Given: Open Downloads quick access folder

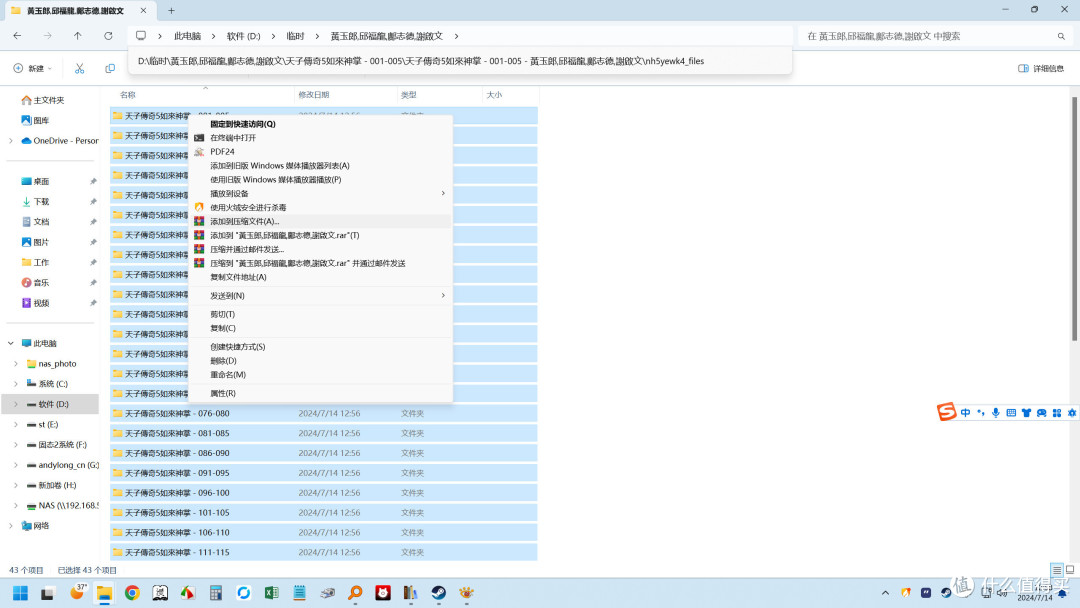Looking at the screenshot, I should 35,201.
